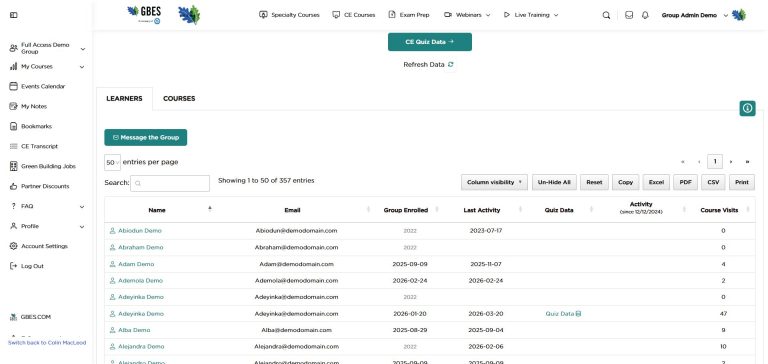Open entries per page dropdown
Image resolution: width=768 pixels, height=364 pixels.
pos(113,162)
